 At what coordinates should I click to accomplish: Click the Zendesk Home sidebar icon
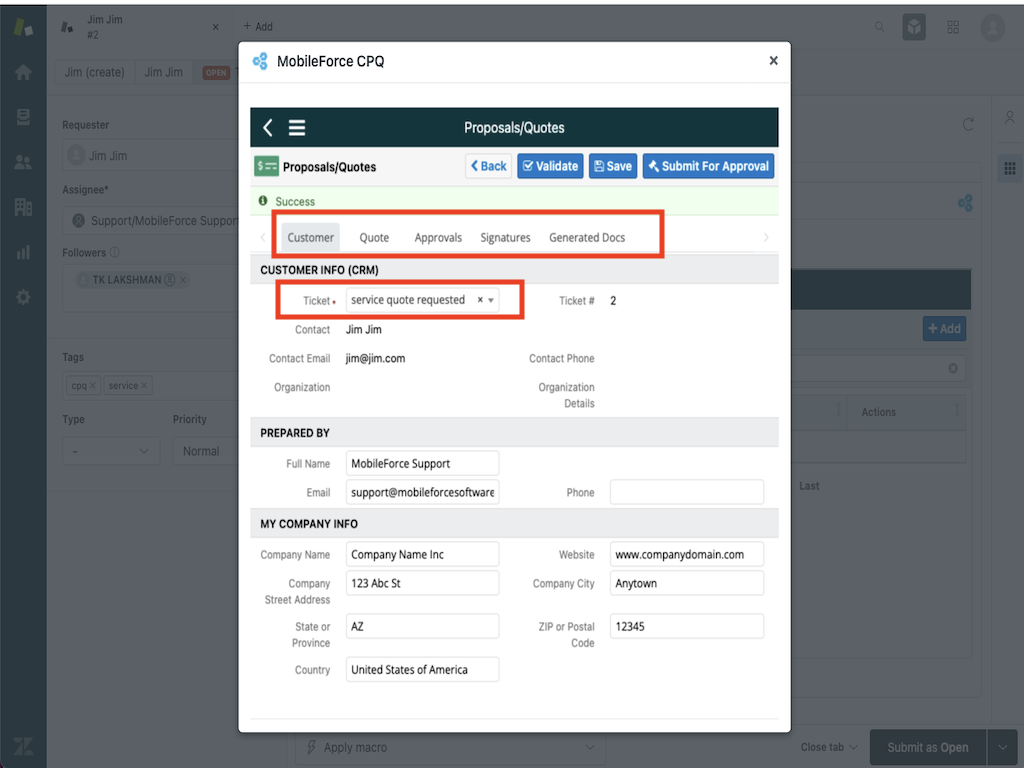[x=23, y=72]
